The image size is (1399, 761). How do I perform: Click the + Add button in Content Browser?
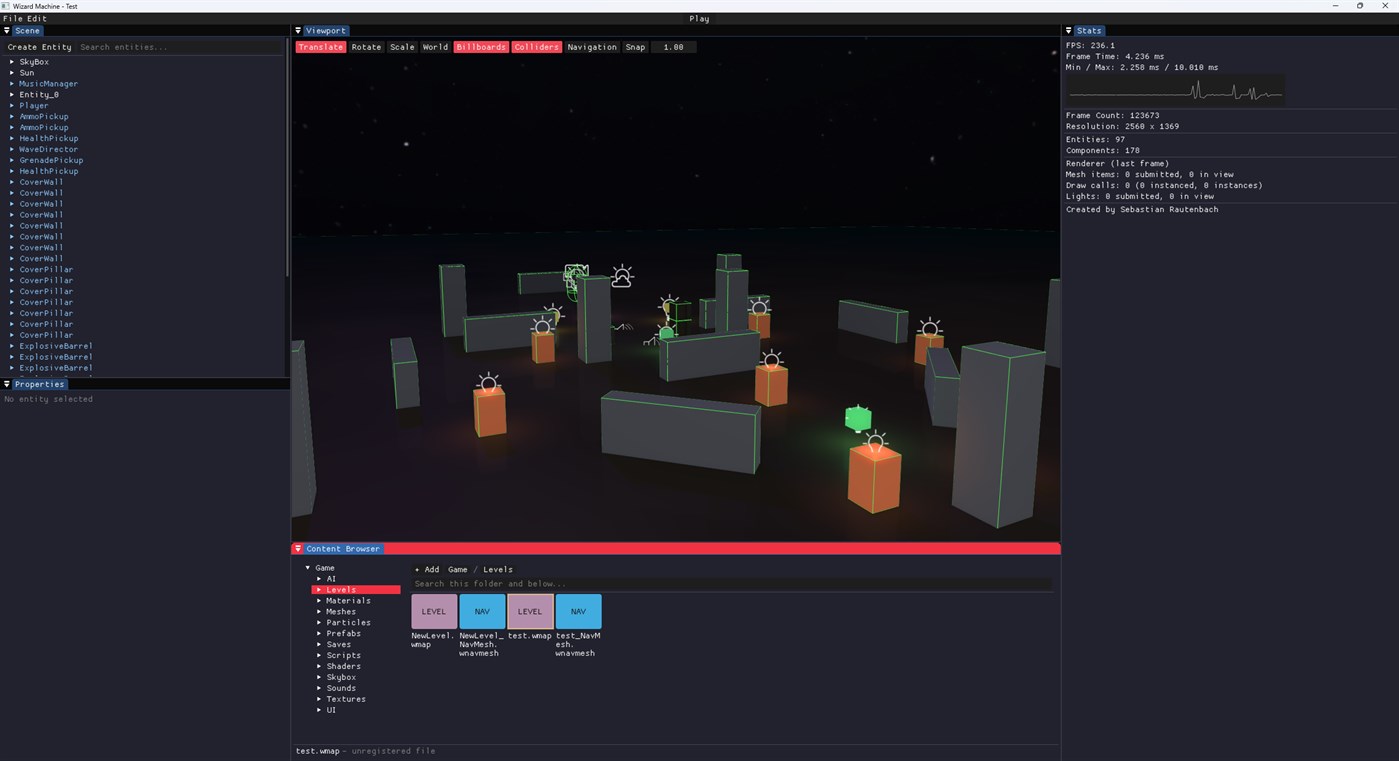(427, 569)
